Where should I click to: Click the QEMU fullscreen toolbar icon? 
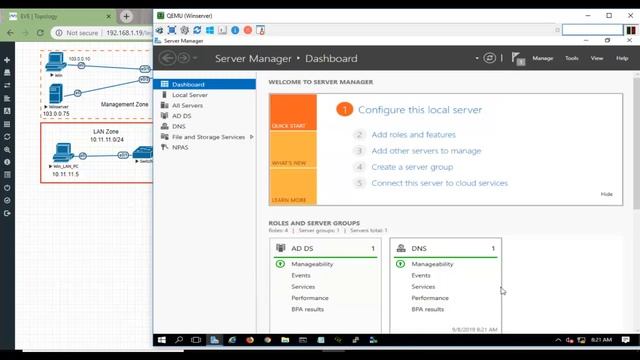pos(172,30)
